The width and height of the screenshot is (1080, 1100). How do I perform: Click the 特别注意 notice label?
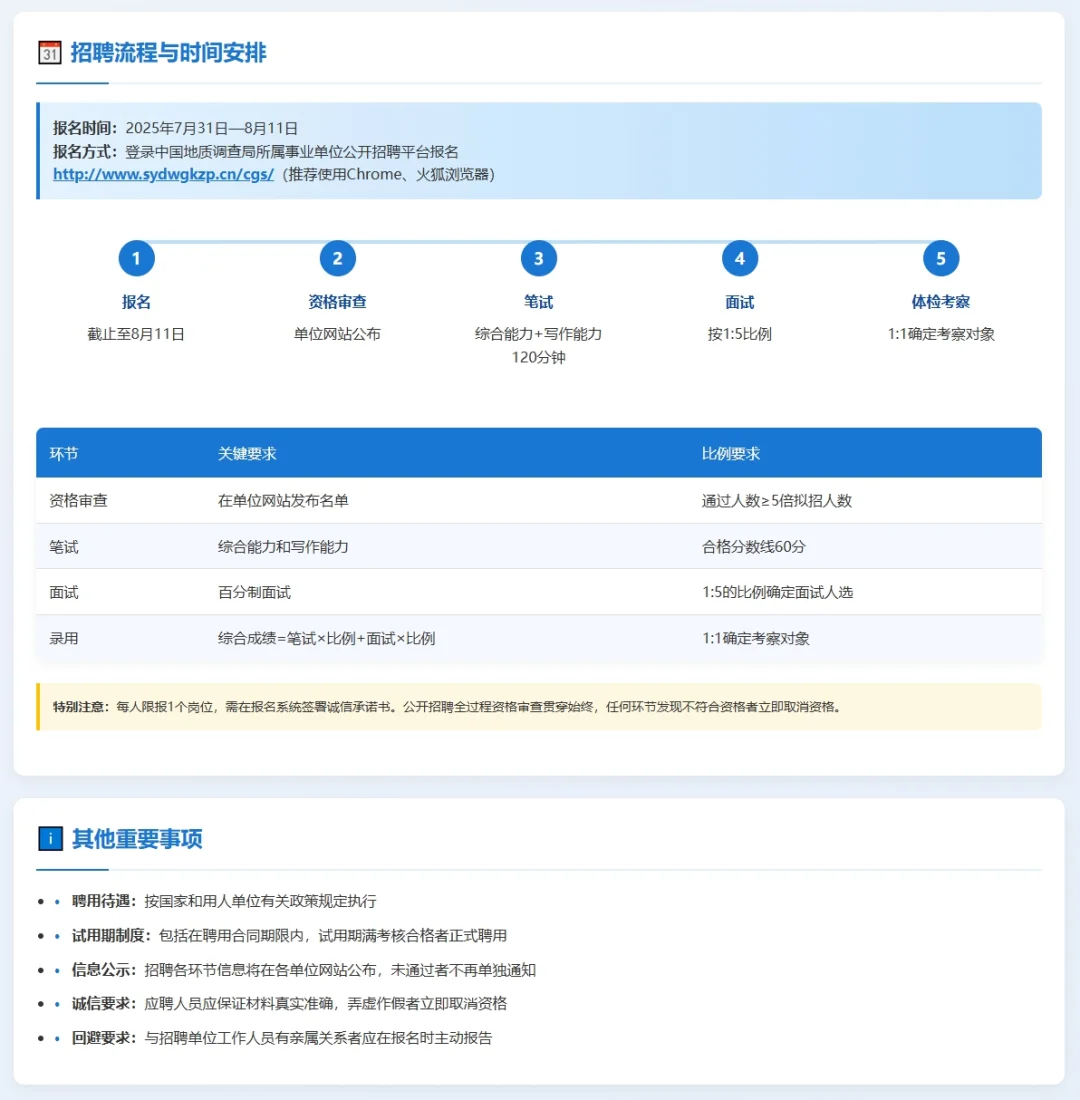click(79, 707)
